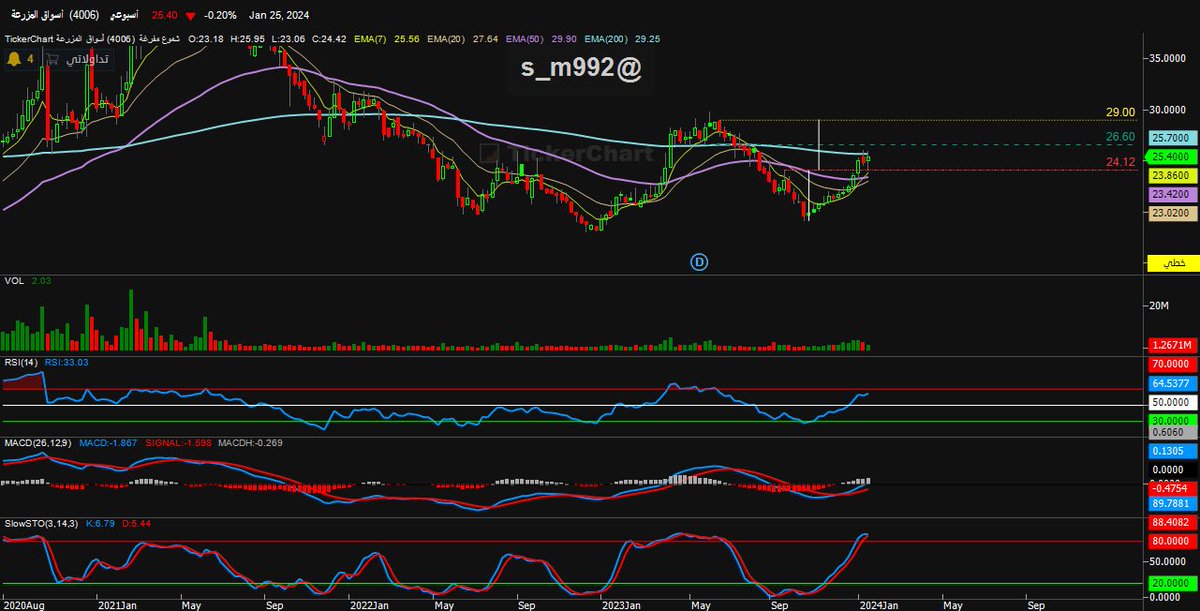
Task: Click the 20M volume axis label
Action: (1161, 305)
